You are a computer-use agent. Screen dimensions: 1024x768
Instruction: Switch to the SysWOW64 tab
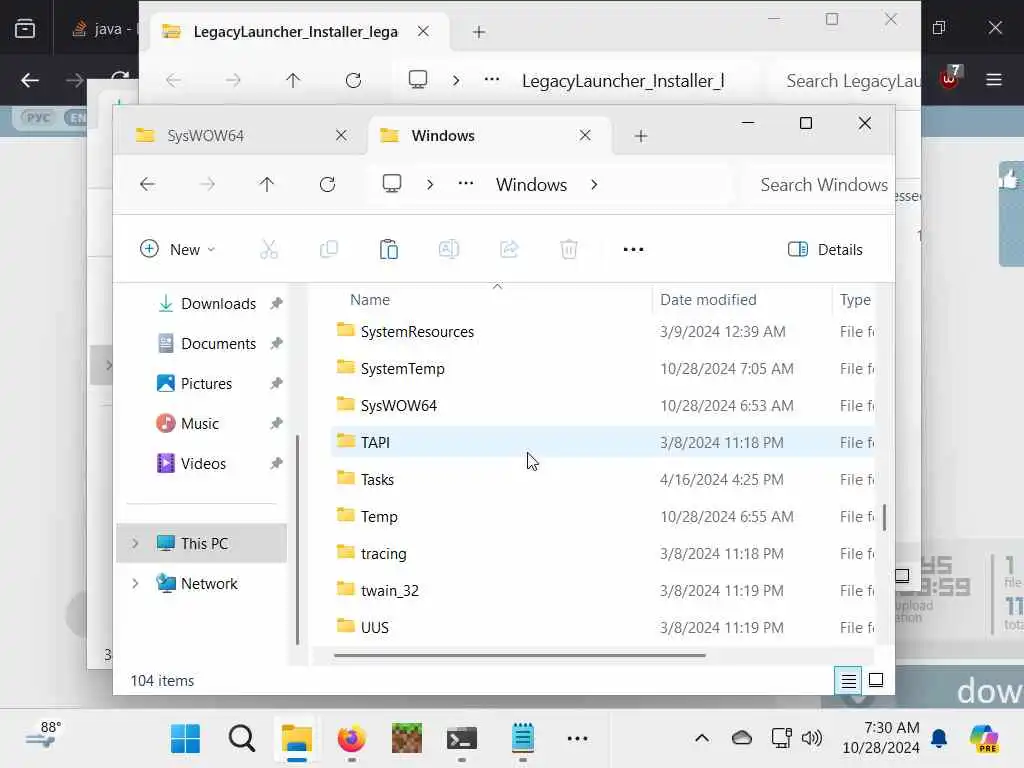[240, 136]
